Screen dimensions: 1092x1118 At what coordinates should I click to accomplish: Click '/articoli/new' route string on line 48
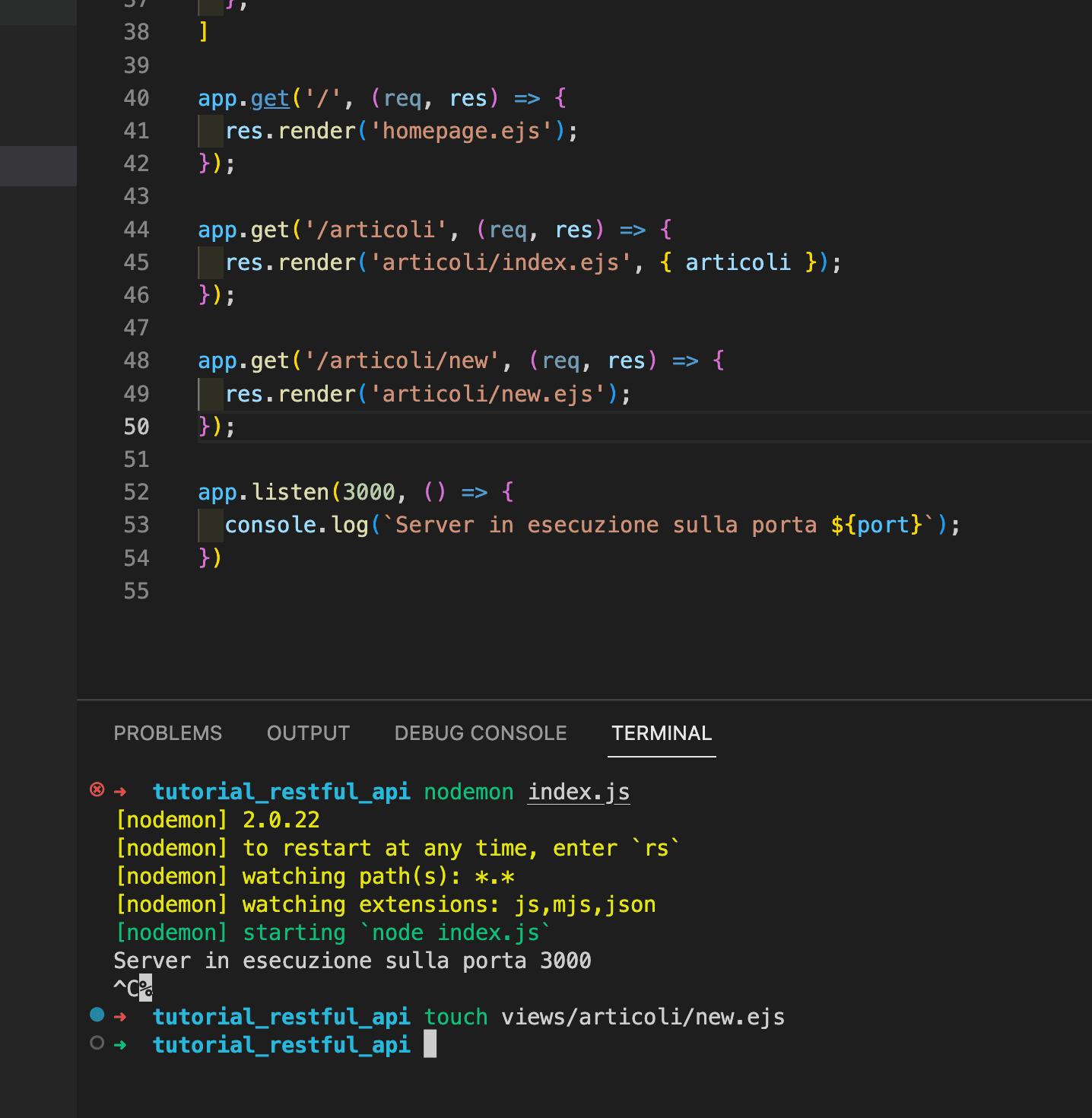[402, 360]
